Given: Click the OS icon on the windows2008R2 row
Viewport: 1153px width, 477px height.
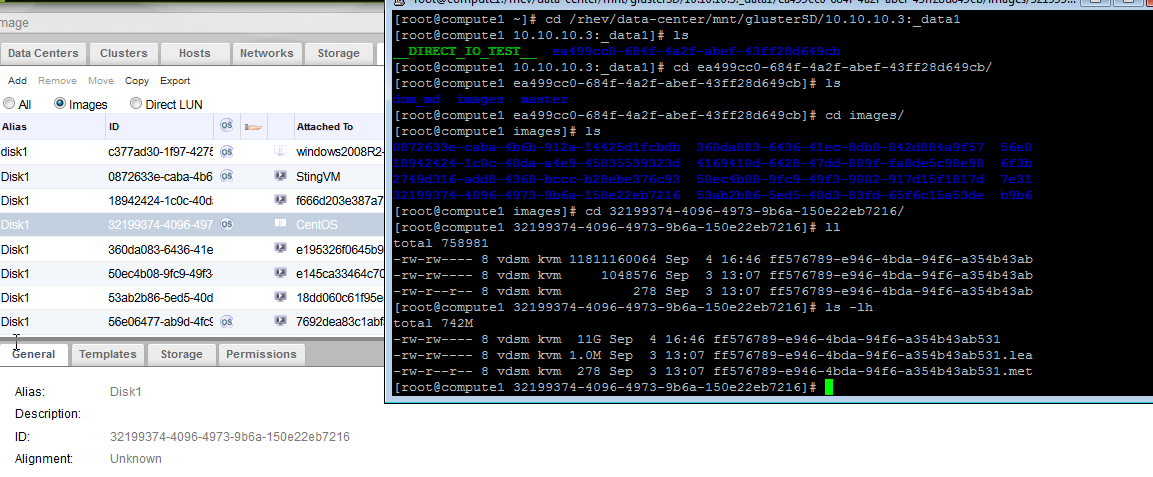Looking at the screenshot, I should coord(227,152).
